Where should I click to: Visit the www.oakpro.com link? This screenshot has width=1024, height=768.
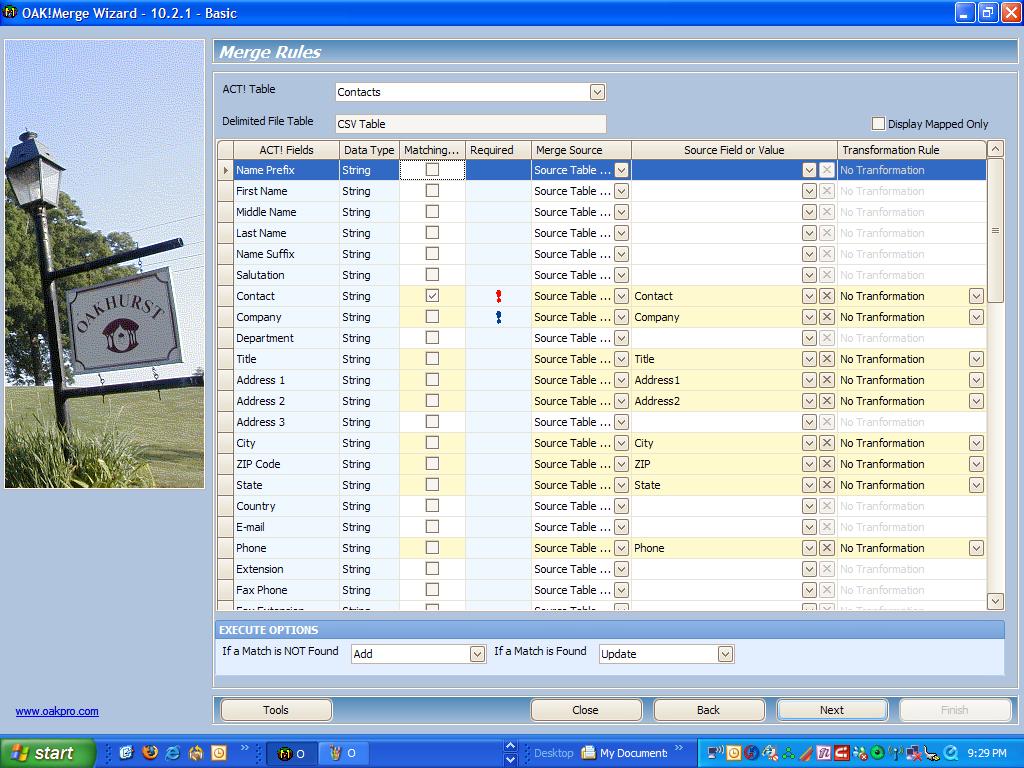coord(57,711)
